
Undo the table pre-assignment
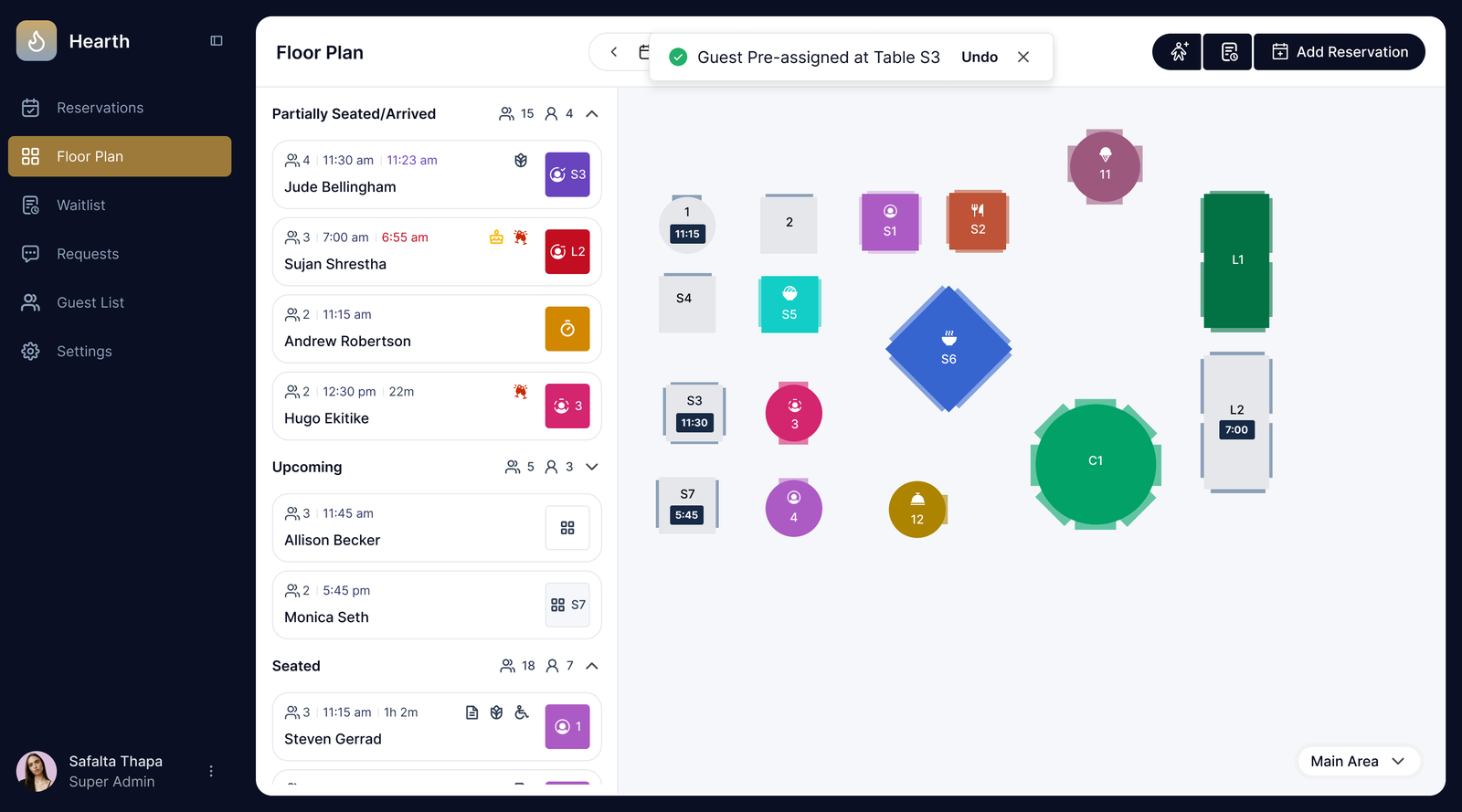pos(979,57)
